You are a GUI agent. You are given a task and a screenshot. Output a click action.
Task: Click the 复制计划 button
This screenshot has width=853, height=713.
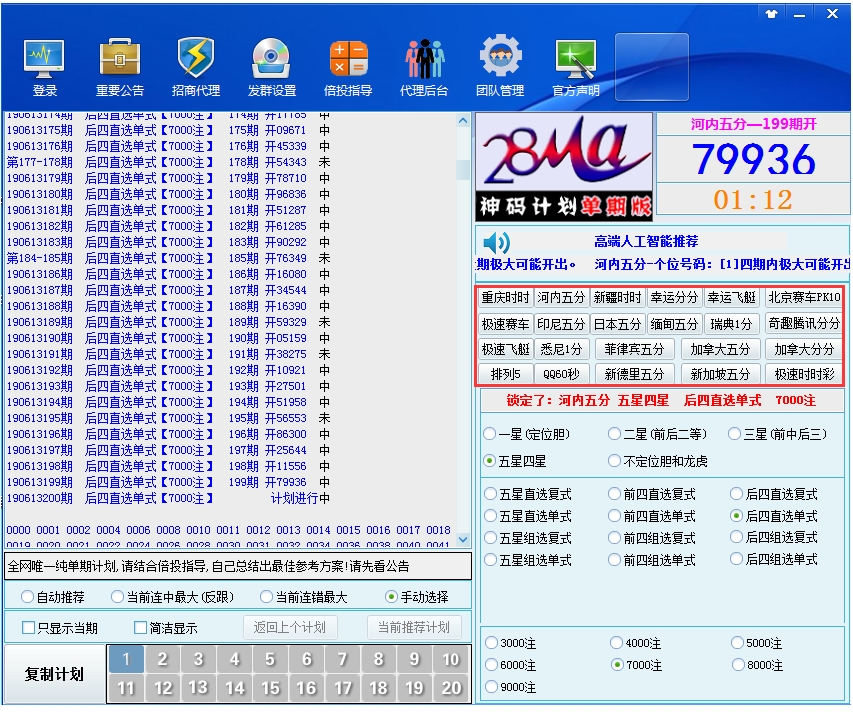tap(54, 674)
